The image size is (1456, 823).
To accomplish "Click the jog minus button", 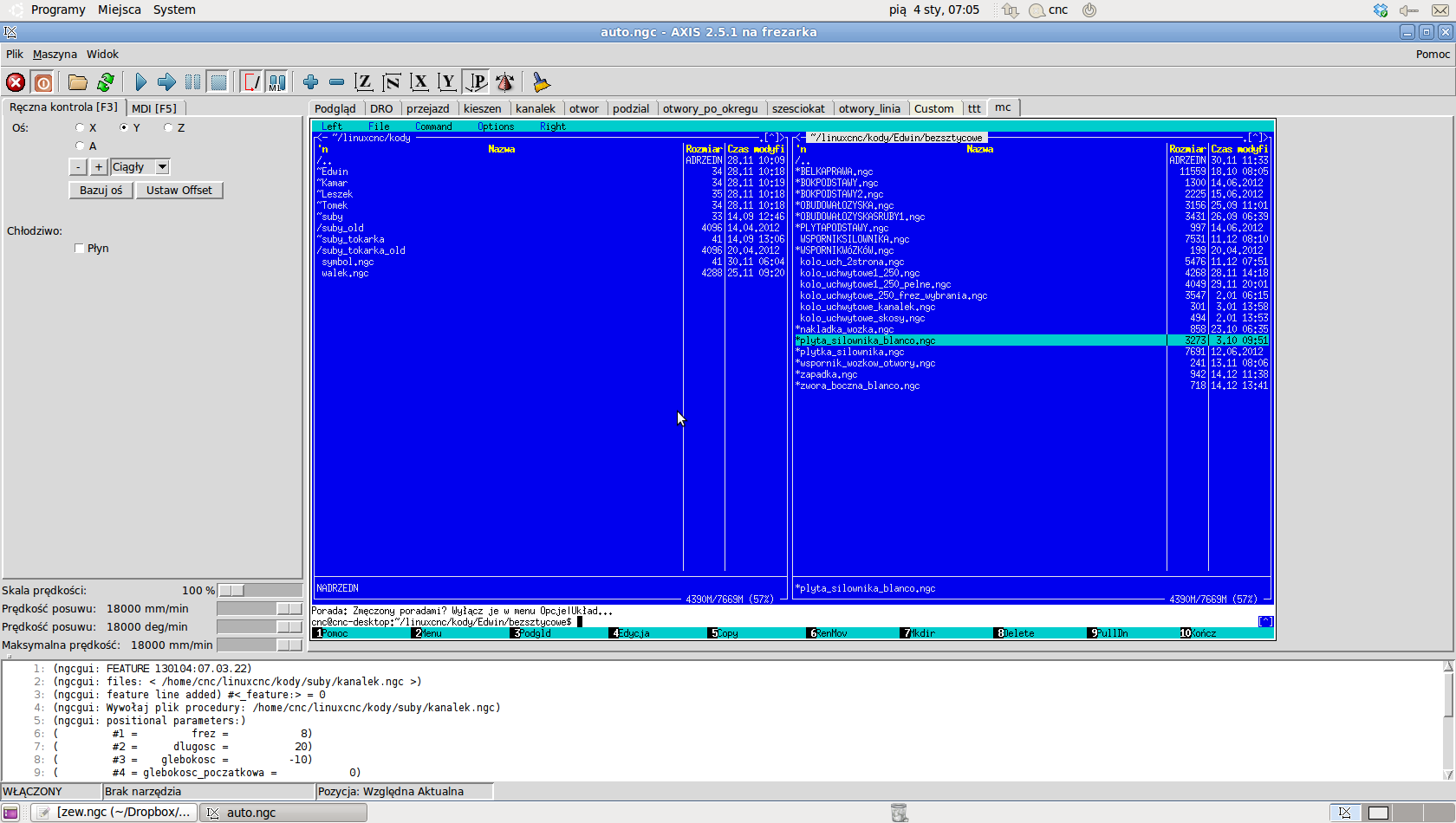I will (78, 167).
